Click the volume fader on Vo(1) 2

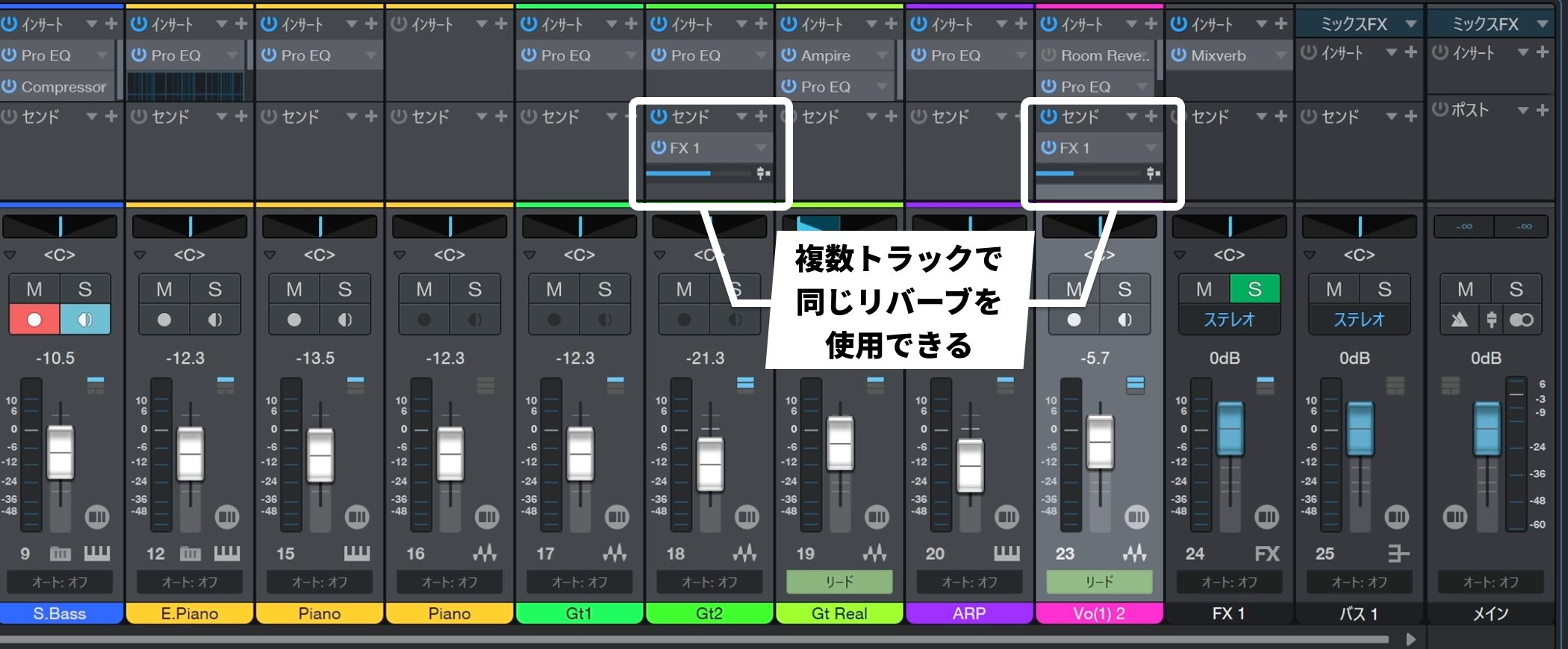(x=1100, y=442)
